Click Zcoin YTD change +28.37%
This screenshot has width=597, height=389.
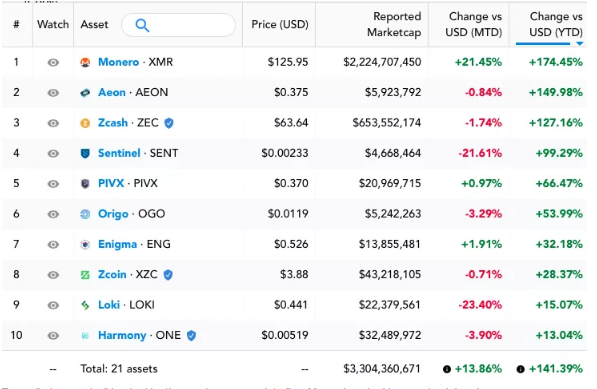pyautogui.click(x=559, y=274)
